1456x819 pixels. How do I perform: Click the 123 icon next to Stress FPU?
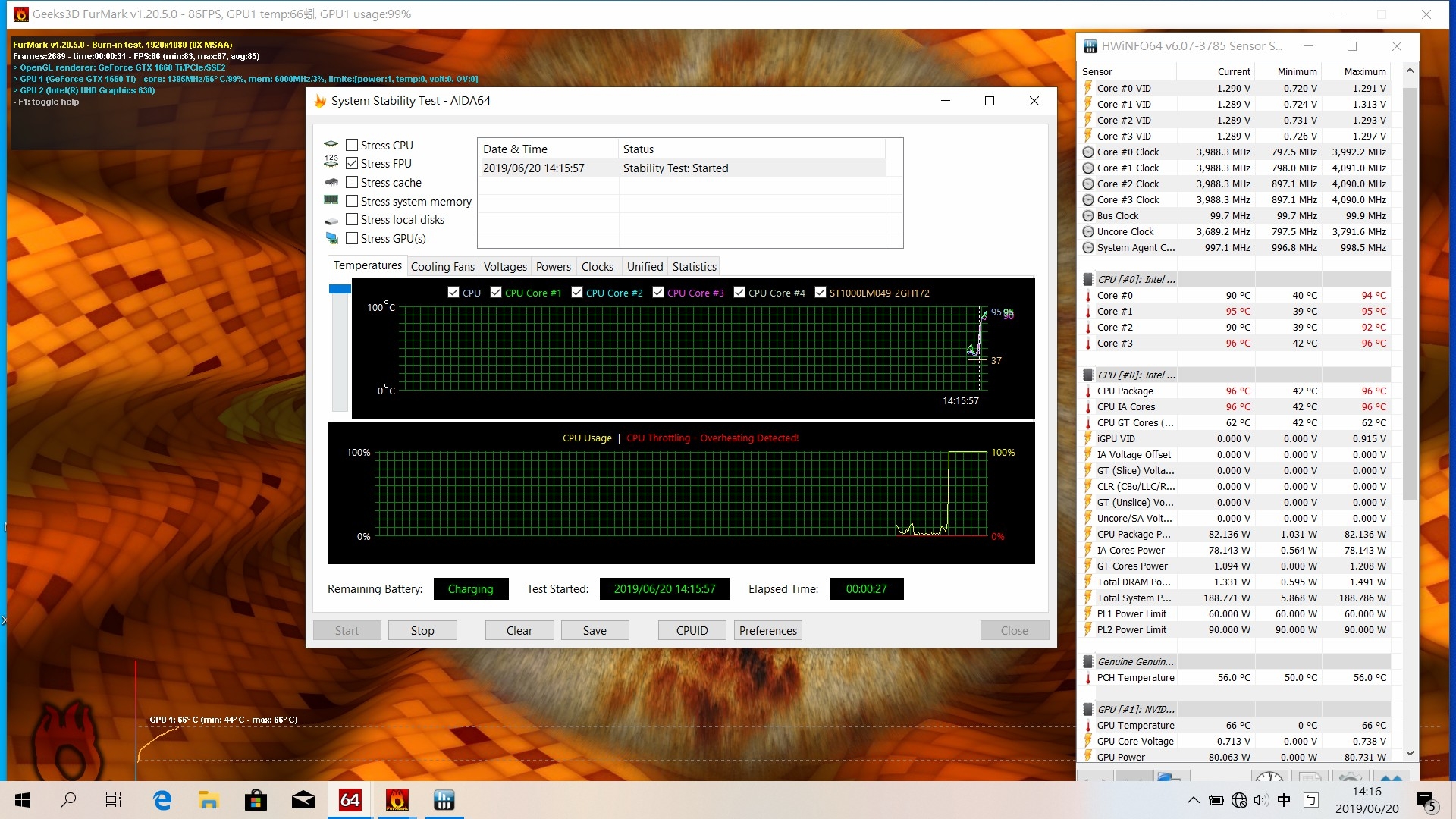331,161
